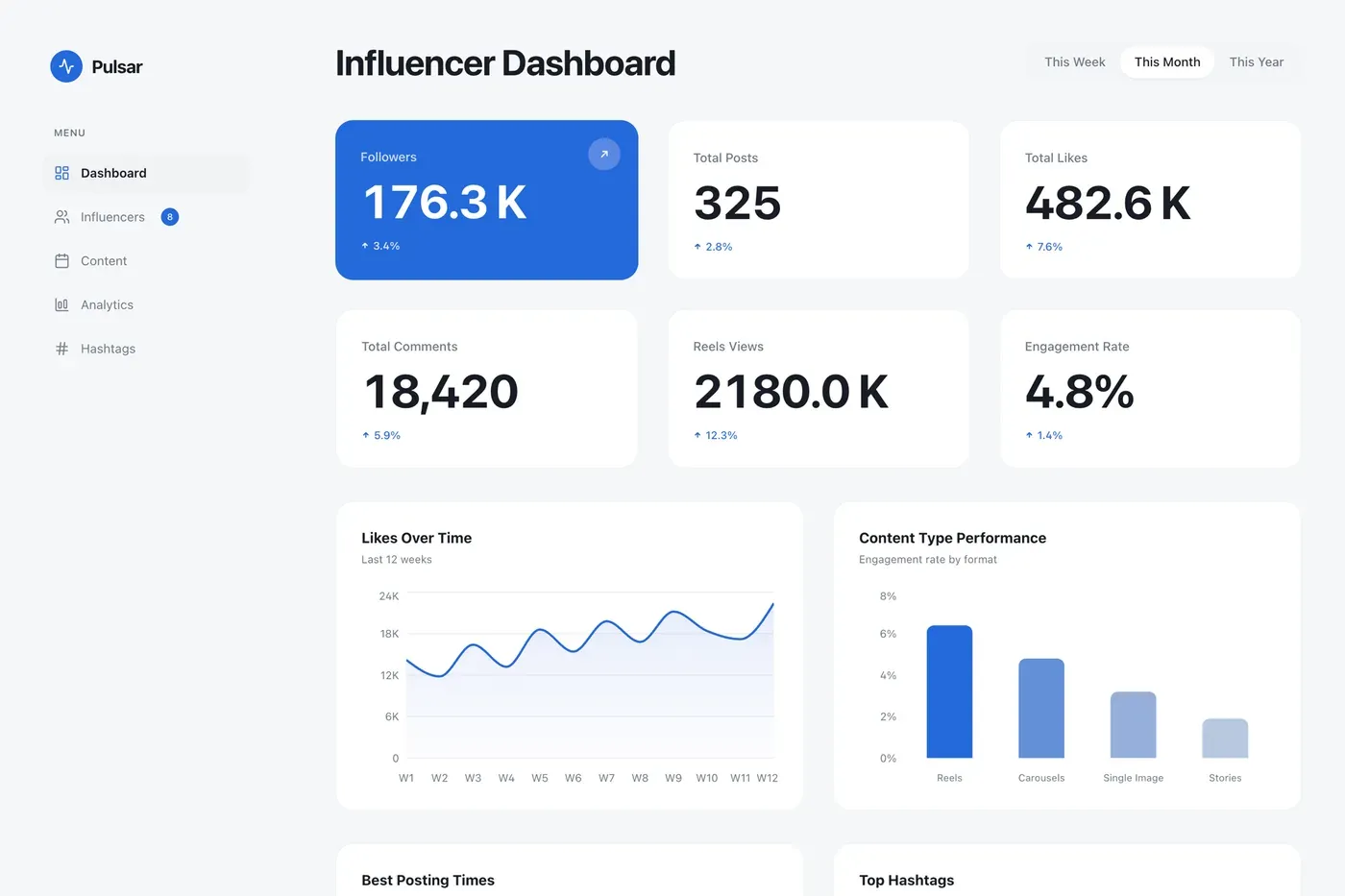Click the Analytics bar chart icon

[x=61, y=304]
